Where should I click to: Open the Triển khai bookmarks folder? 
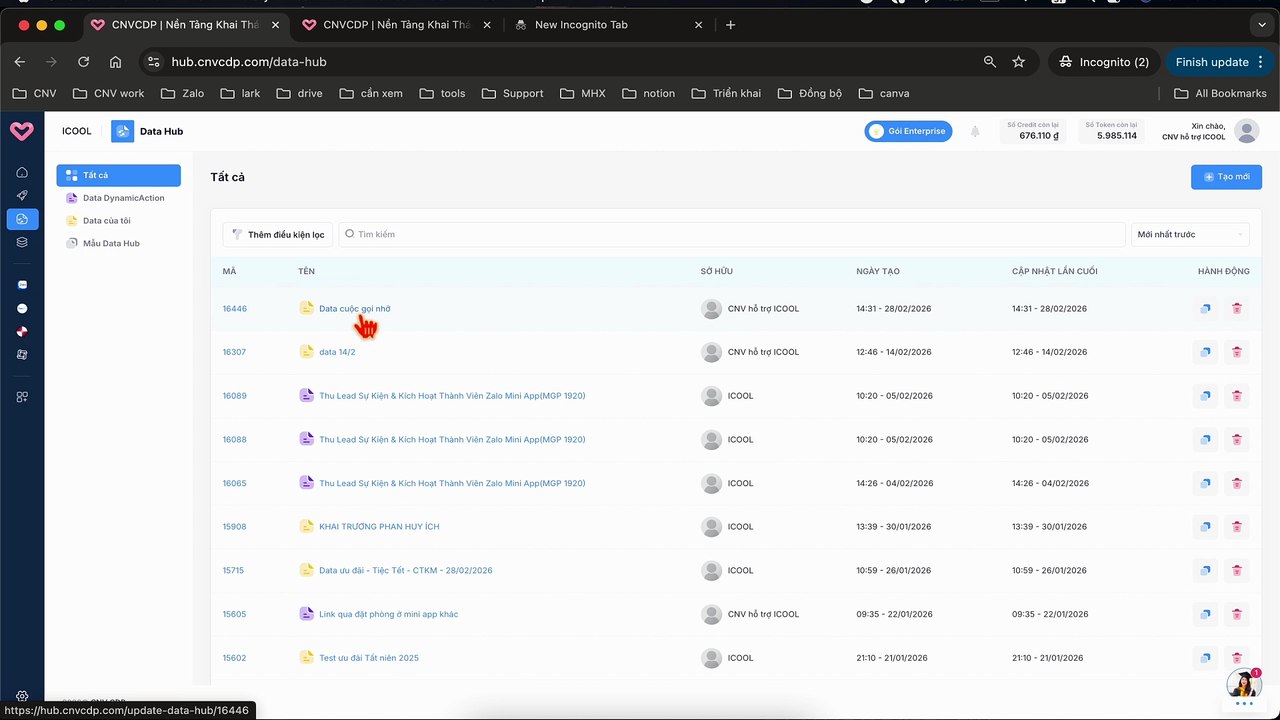726,93
